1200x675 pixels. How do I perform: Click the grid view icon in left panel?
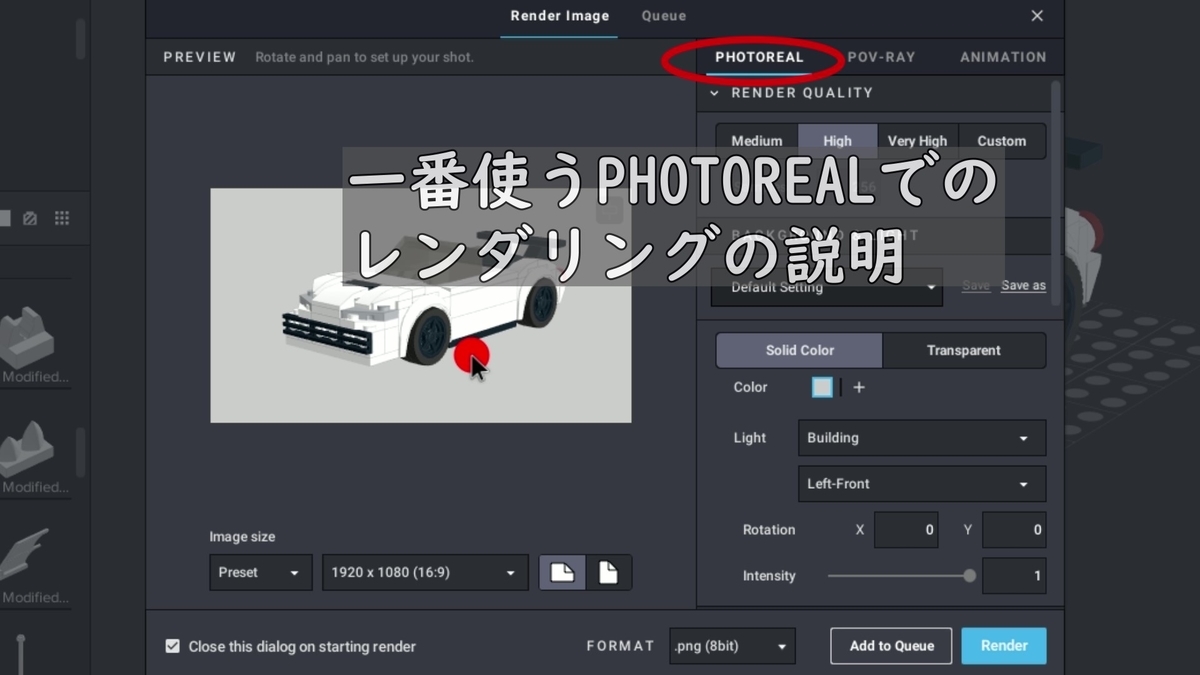(x=62, y=218)
